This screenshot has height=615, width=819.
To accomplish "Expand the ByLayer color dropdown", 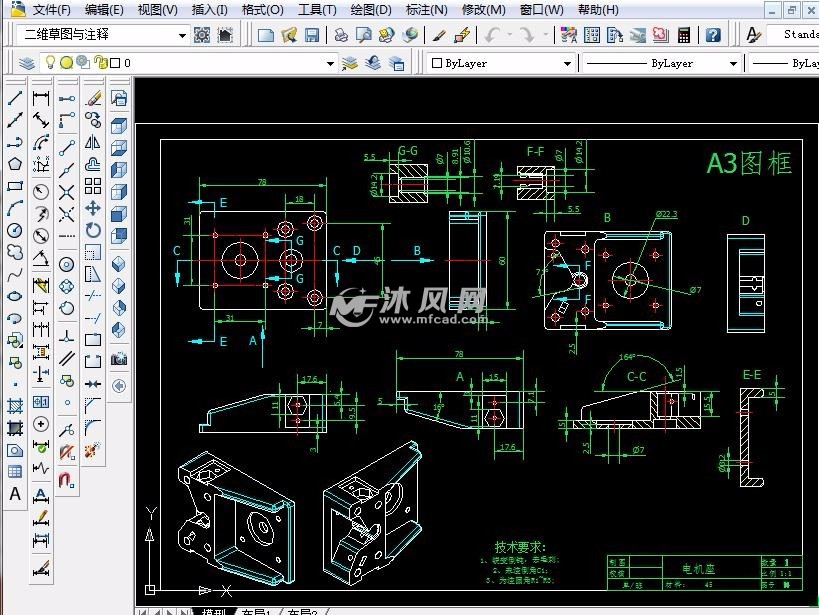I will coord(567,63).
